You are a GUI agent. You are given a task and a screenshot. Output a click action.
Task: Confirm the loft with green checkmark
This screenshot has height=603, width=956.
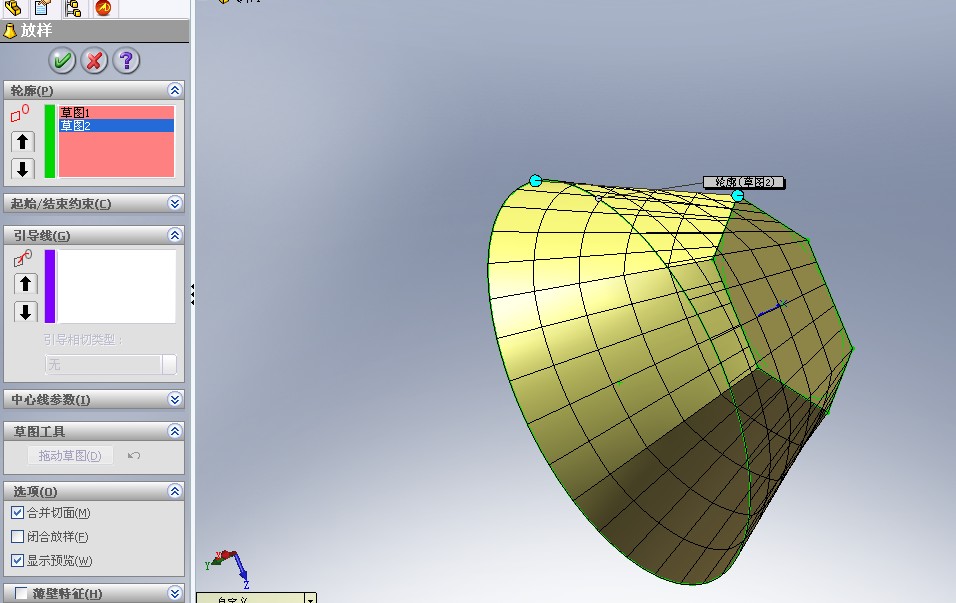[x=62, y=60]
